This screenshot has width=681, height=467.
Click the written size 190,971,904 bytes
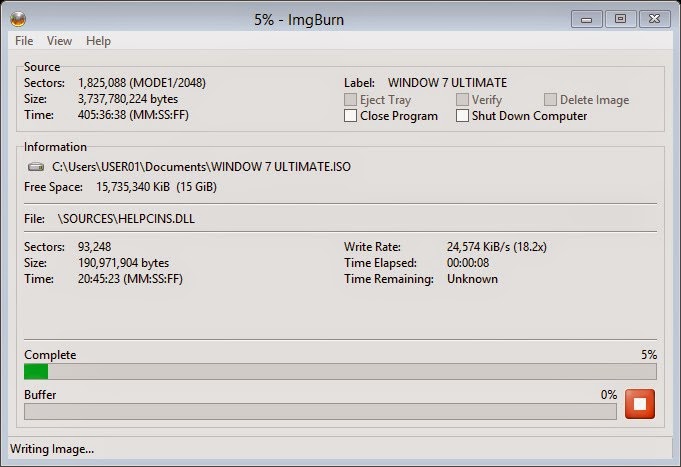pyautogui.click(x=123, y=263)
